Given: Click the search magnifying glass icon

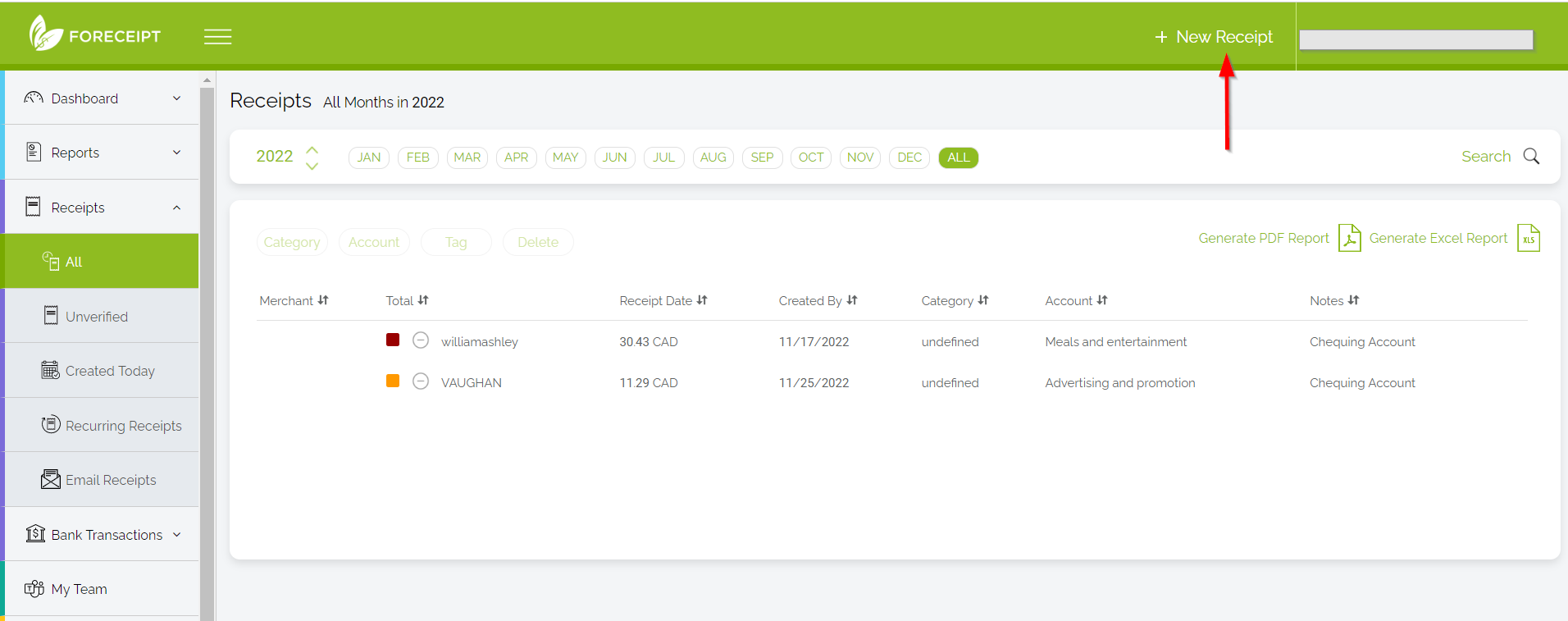Looking at the screenshot, I should click(1530, 156).
